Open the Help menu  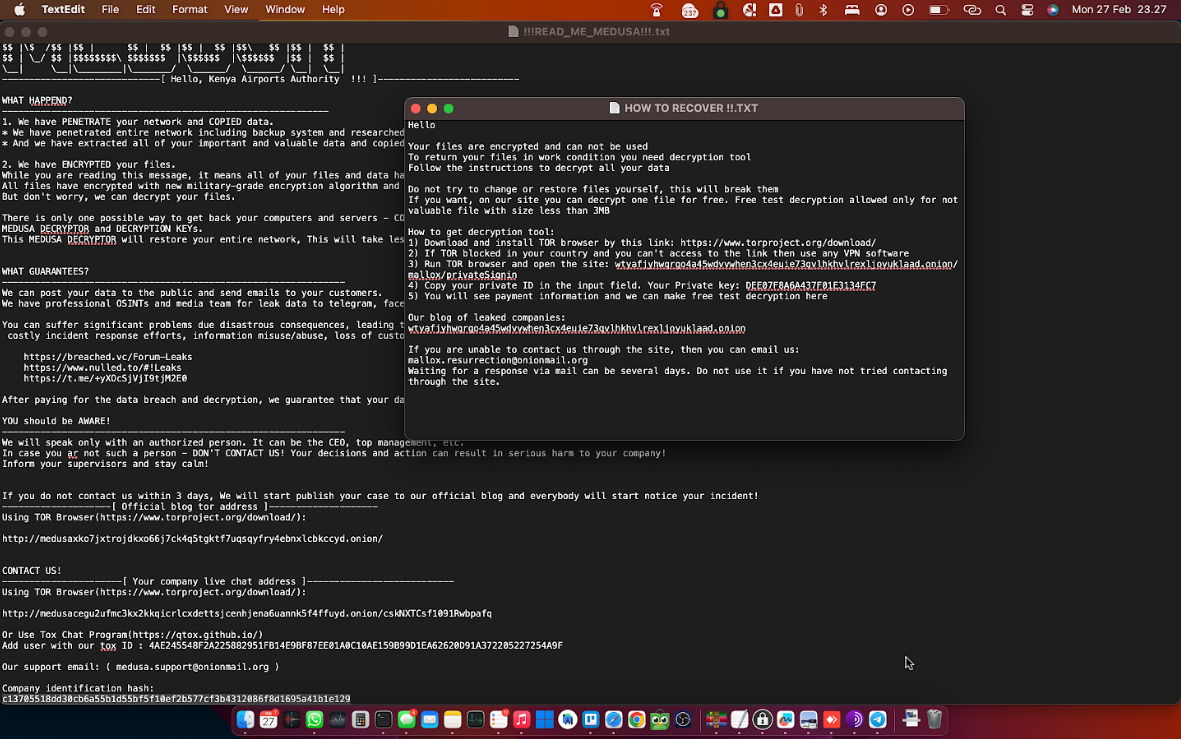tap(333, 9)
